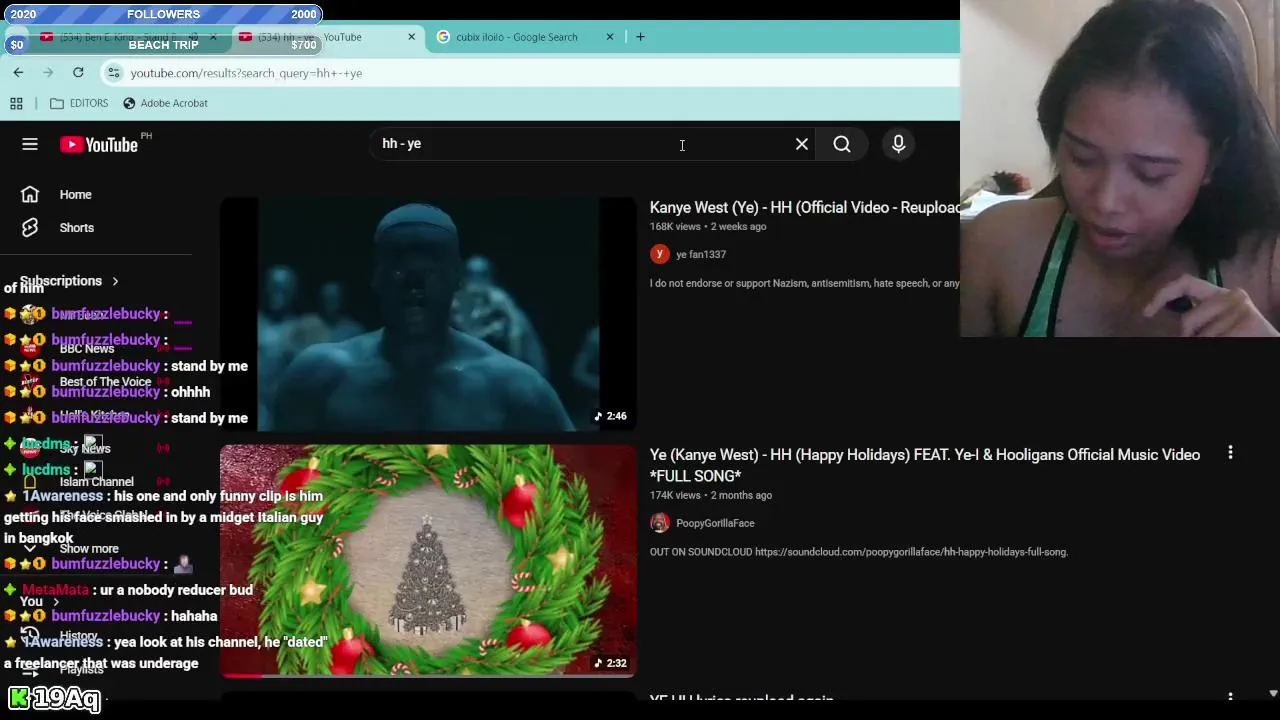This screenshot has width=1280, height=720.
Task: Run search with magnifying glass button
Action: pyautogui.click(x=842, y=144)
